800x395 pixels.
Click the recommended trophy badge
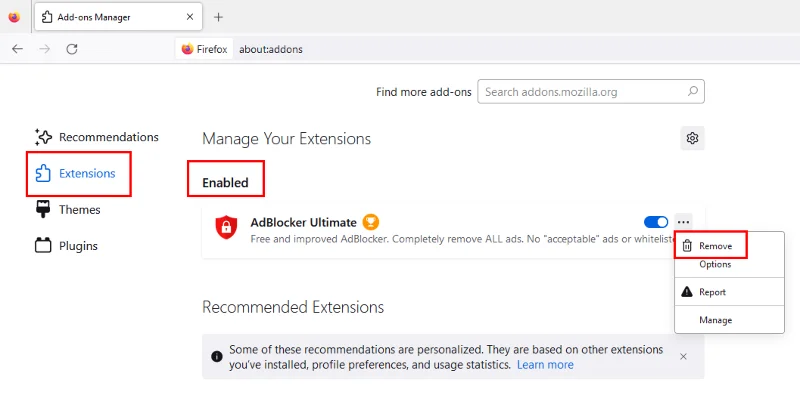[371, 222]
